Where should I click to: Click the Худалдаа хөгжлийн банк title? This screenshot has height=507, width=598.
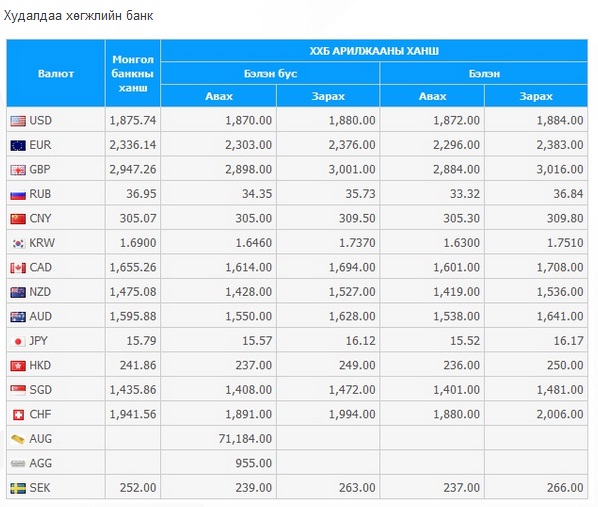[78, 16]
